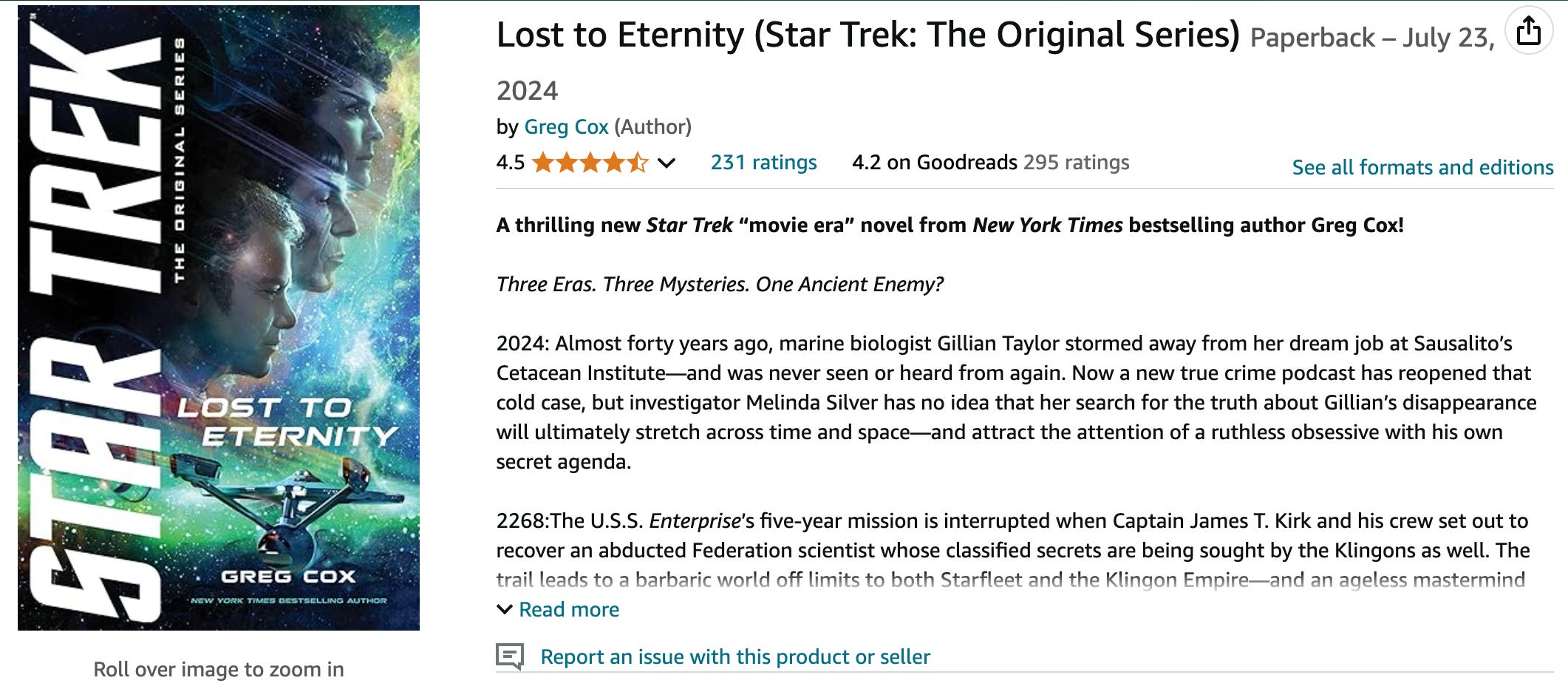Click the chevron arrow beside Read more
Screen dimensions: 1568x689
click(x=505, y=609)
